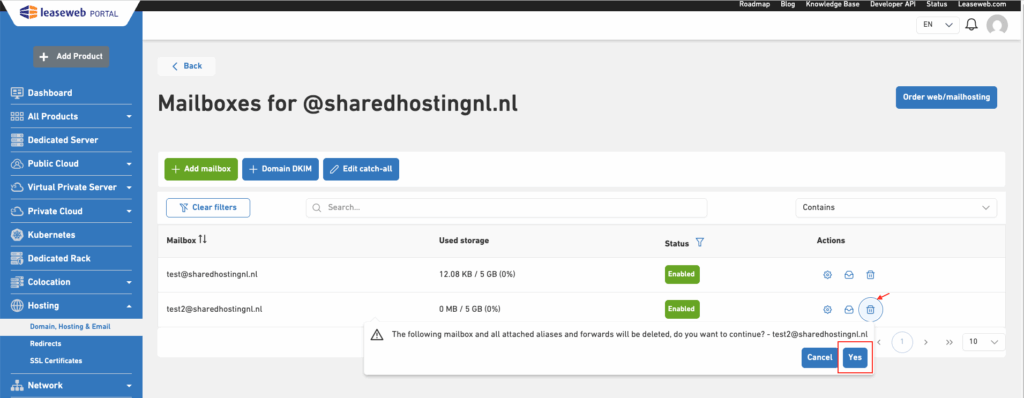The width and height of the screenshot is (1024, 398).
Task: Open the Status top link
Action: (x=936, y=4)
